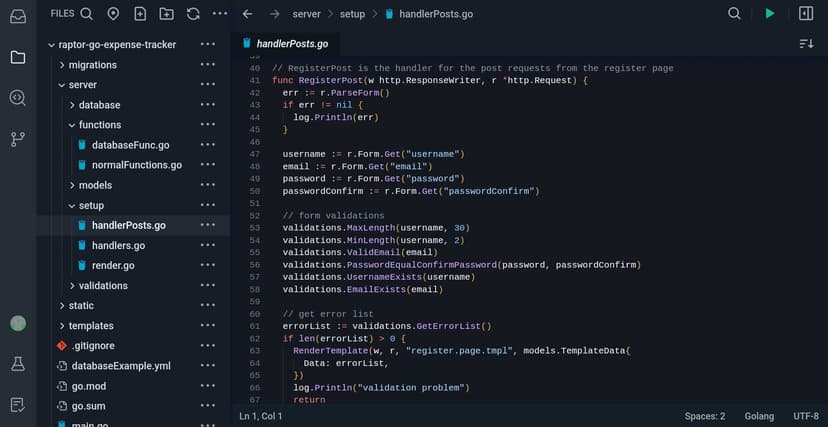
Task: Expand the templates folder
Action: tap(62, 326)
